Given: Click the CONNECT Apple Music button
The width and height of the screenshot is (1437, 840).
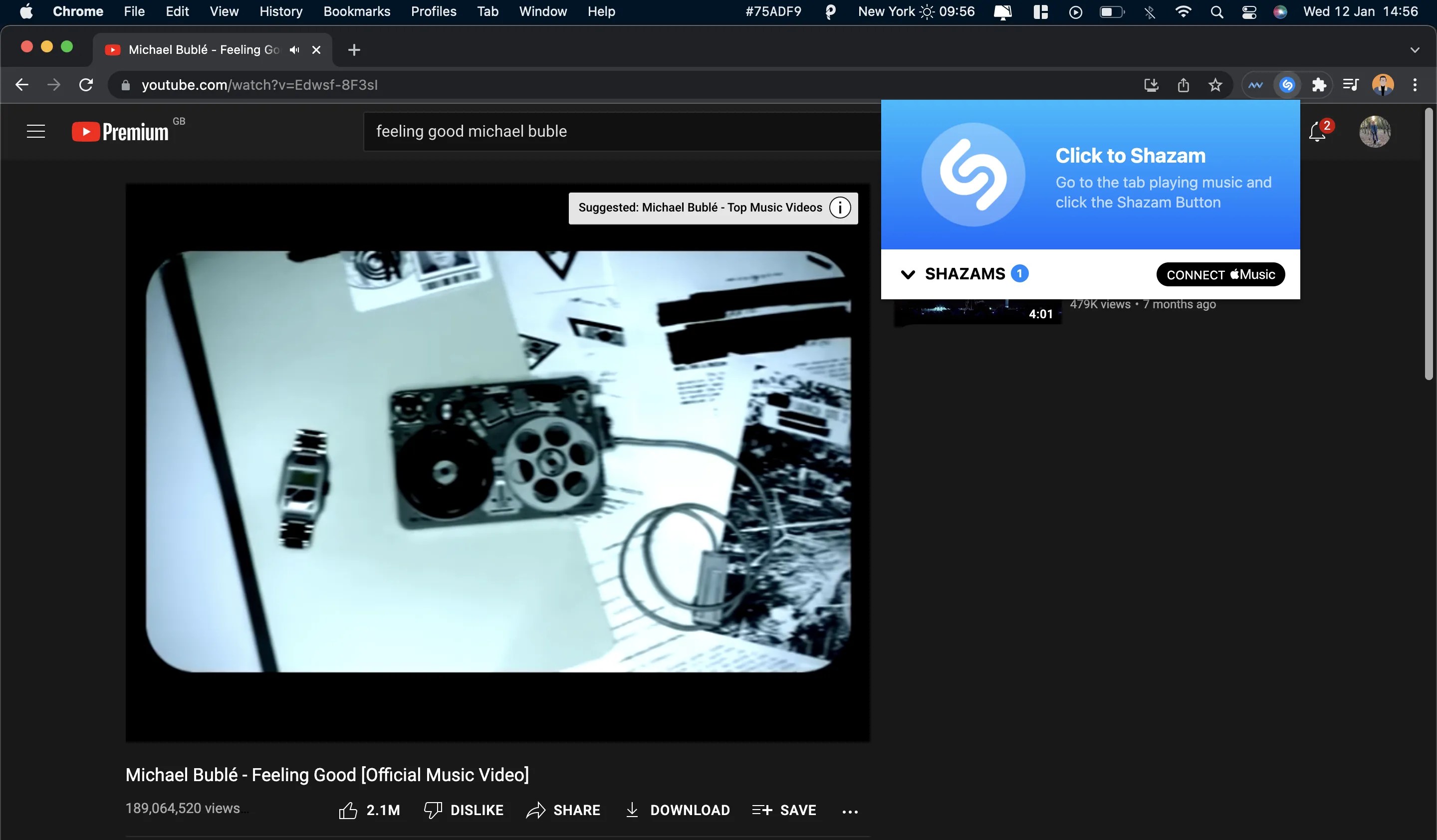Looking at the screenshot, I should coord(1220,274).
